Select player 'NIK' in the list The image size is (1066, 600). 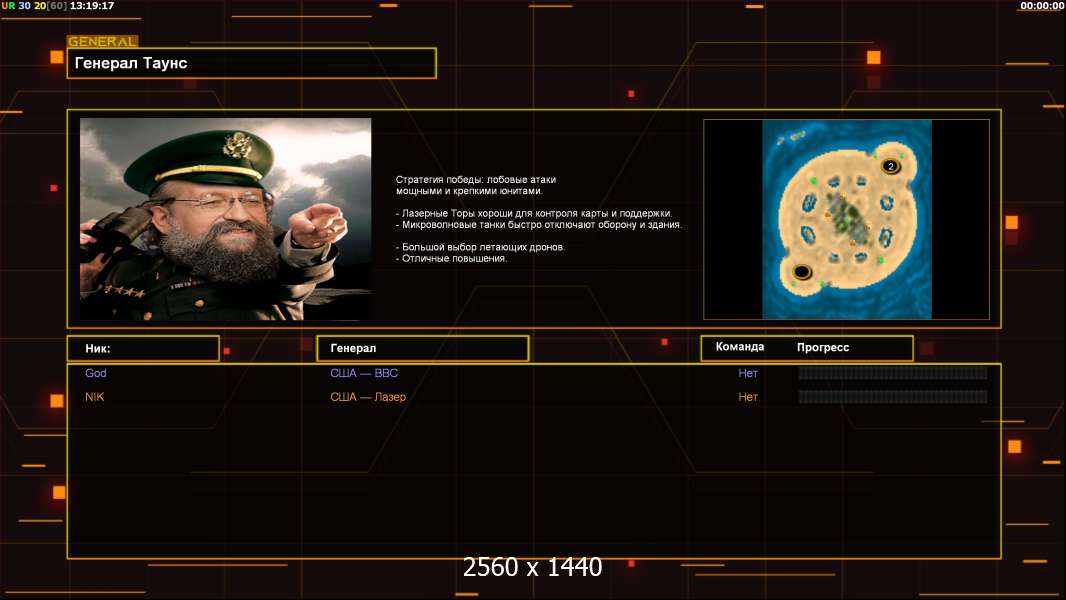pyautogui.click(x=94, y=397)
